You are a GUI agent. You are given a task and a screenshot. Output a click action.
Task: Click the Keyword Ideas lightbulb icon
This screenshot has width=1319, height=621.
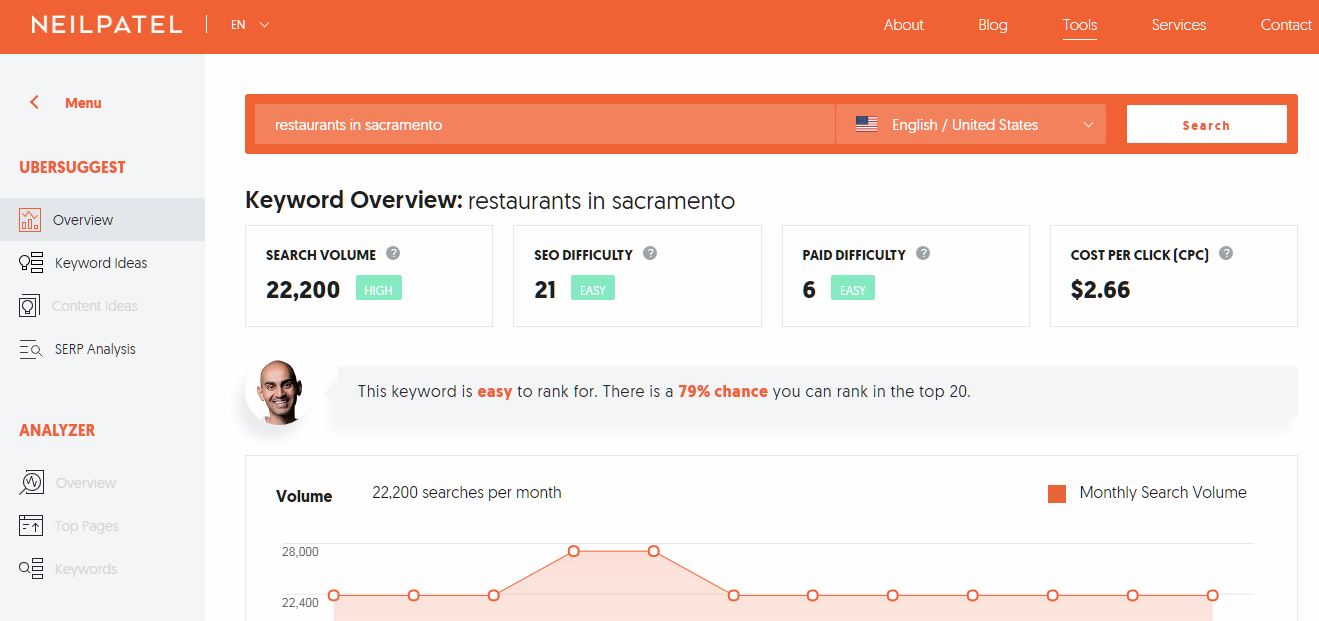tap(31, 263)
